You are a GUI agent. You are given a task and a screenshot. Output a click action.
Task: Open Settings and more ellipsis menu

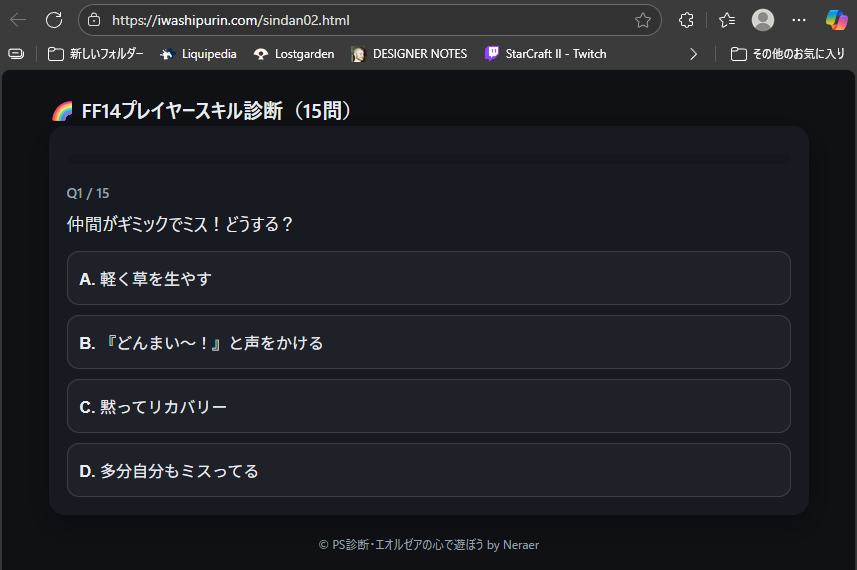(x=799, y=20)
